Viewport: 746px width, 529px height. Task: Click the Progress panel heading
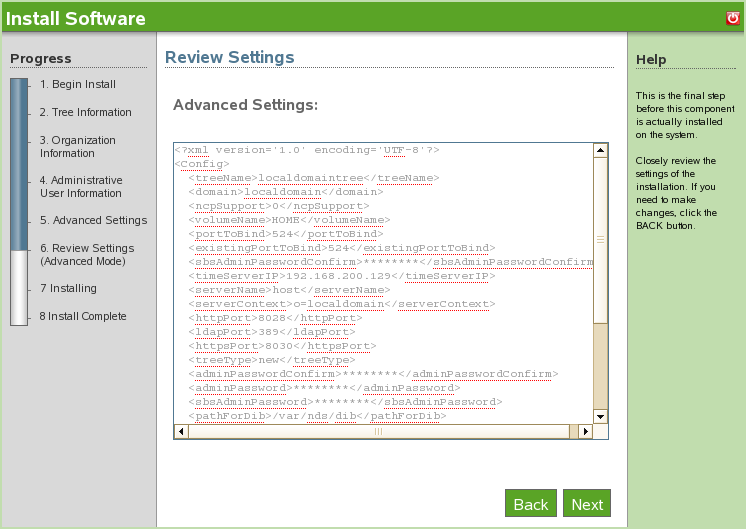41,59
